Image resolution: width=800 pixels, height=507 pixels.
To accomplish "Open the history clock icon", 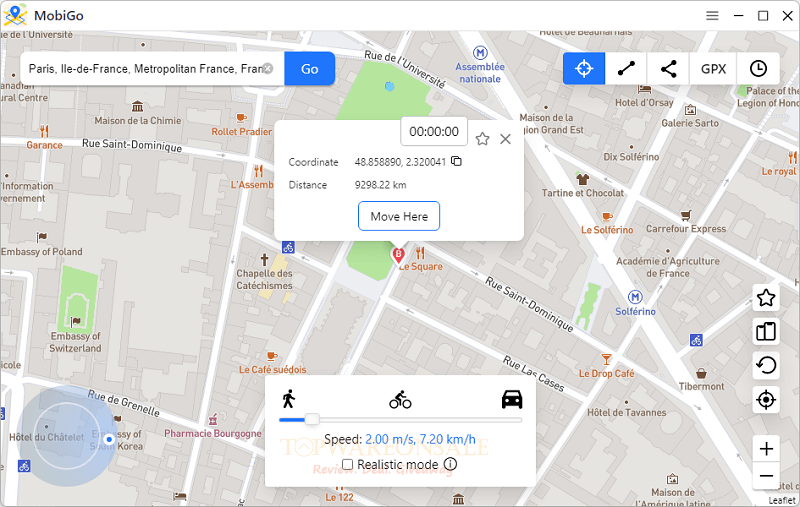I will (x=758, y=68).
